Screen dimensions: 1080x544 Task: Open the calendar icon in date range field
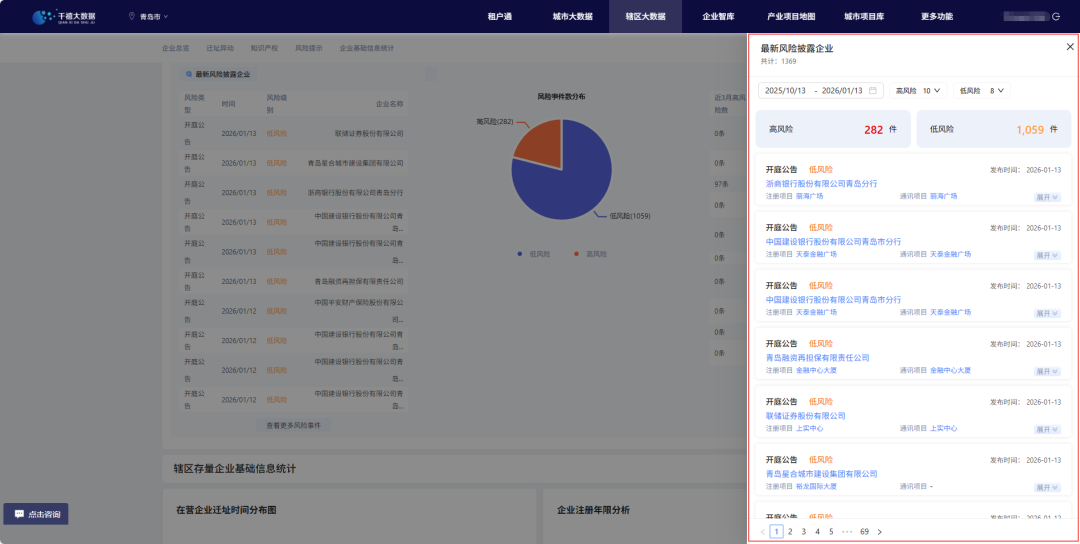pos(873,90)
